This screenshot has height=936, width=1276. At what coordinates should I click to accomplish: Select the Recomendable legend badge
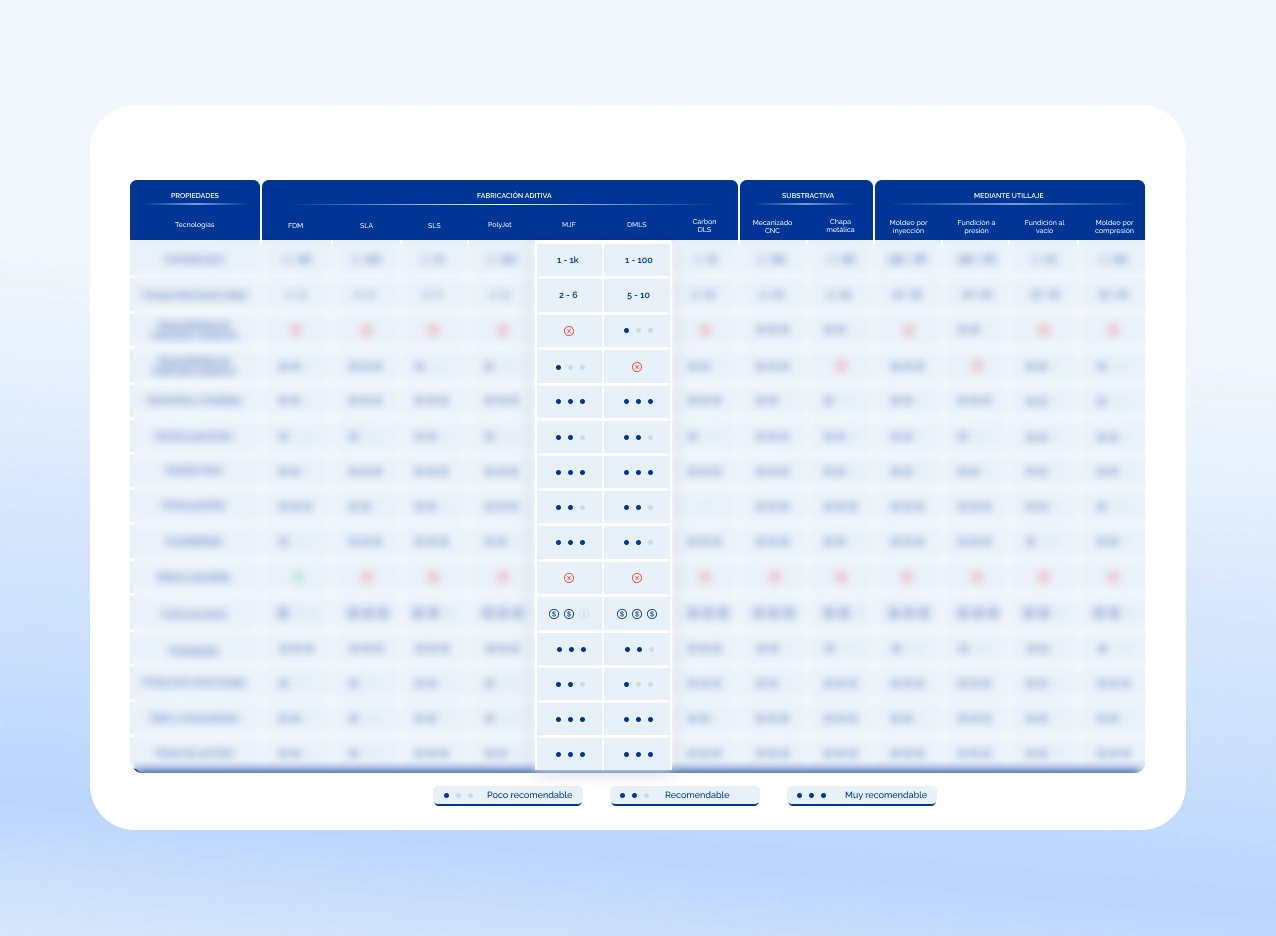pos(685,796)
